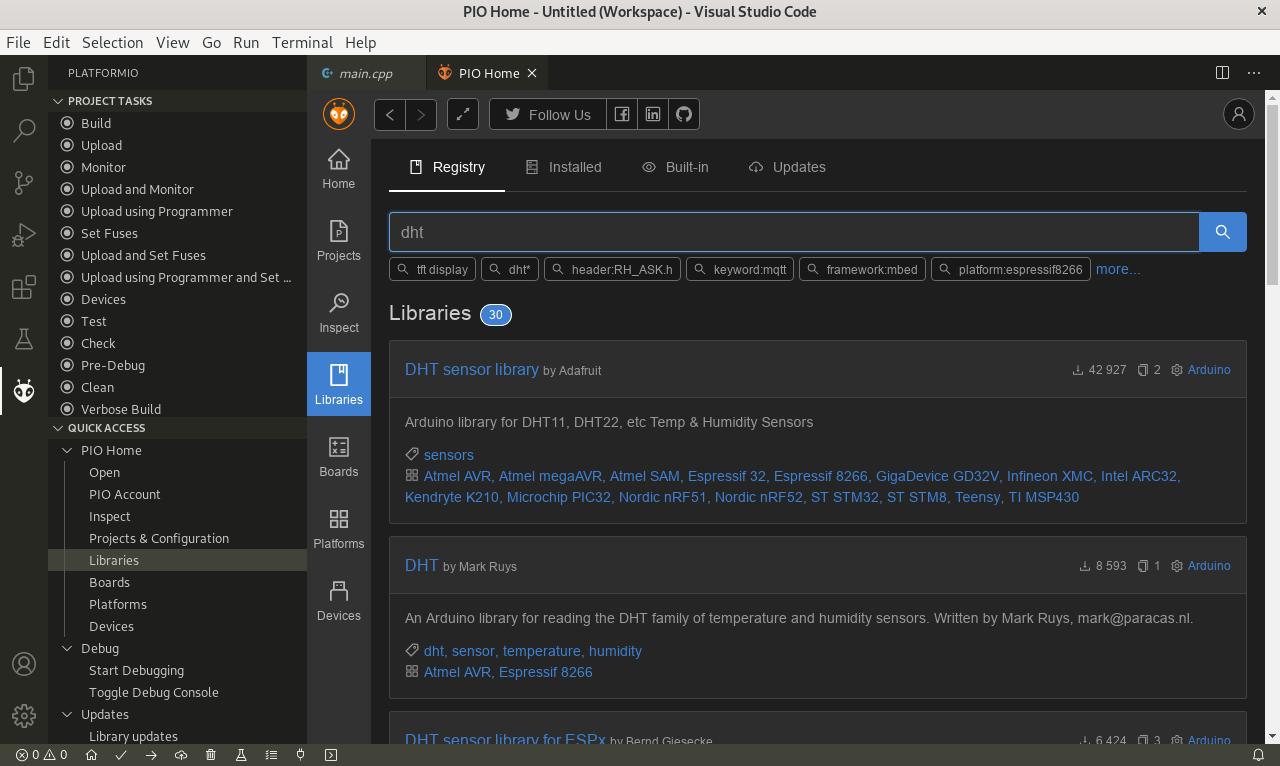This screenshot has width=1280, height=766.
Task: Switch to the Built-in libraries tab
Action: pos(675,167)
